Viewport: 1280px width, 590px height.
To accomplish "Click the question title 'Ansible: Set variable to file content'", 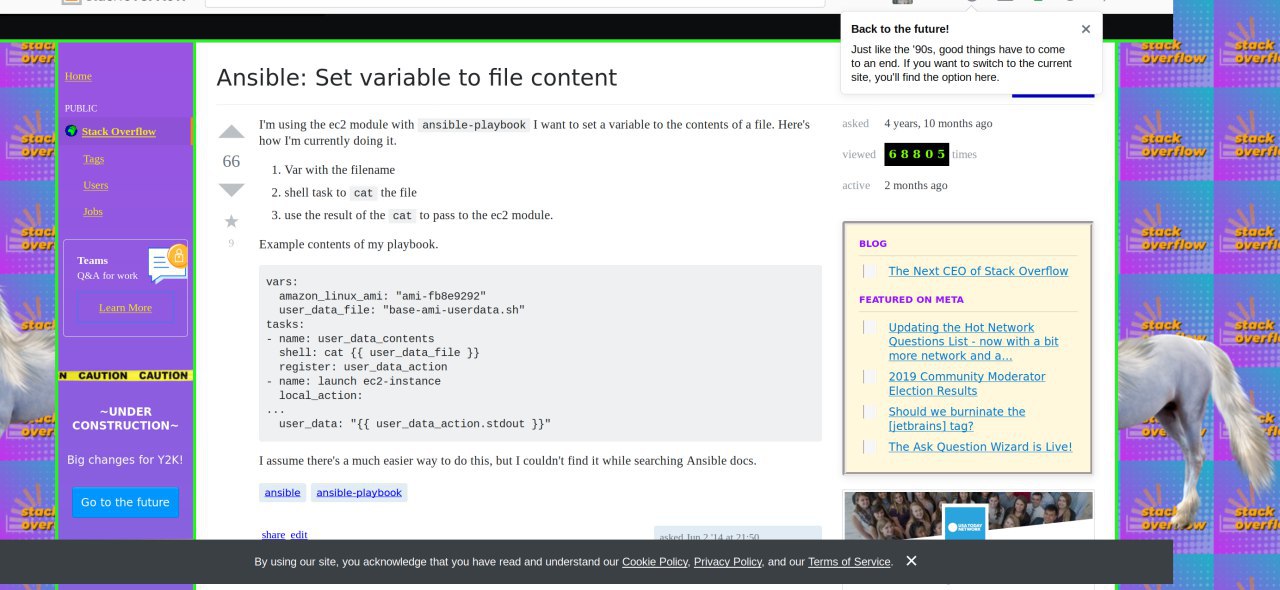I will click(417, 78).
